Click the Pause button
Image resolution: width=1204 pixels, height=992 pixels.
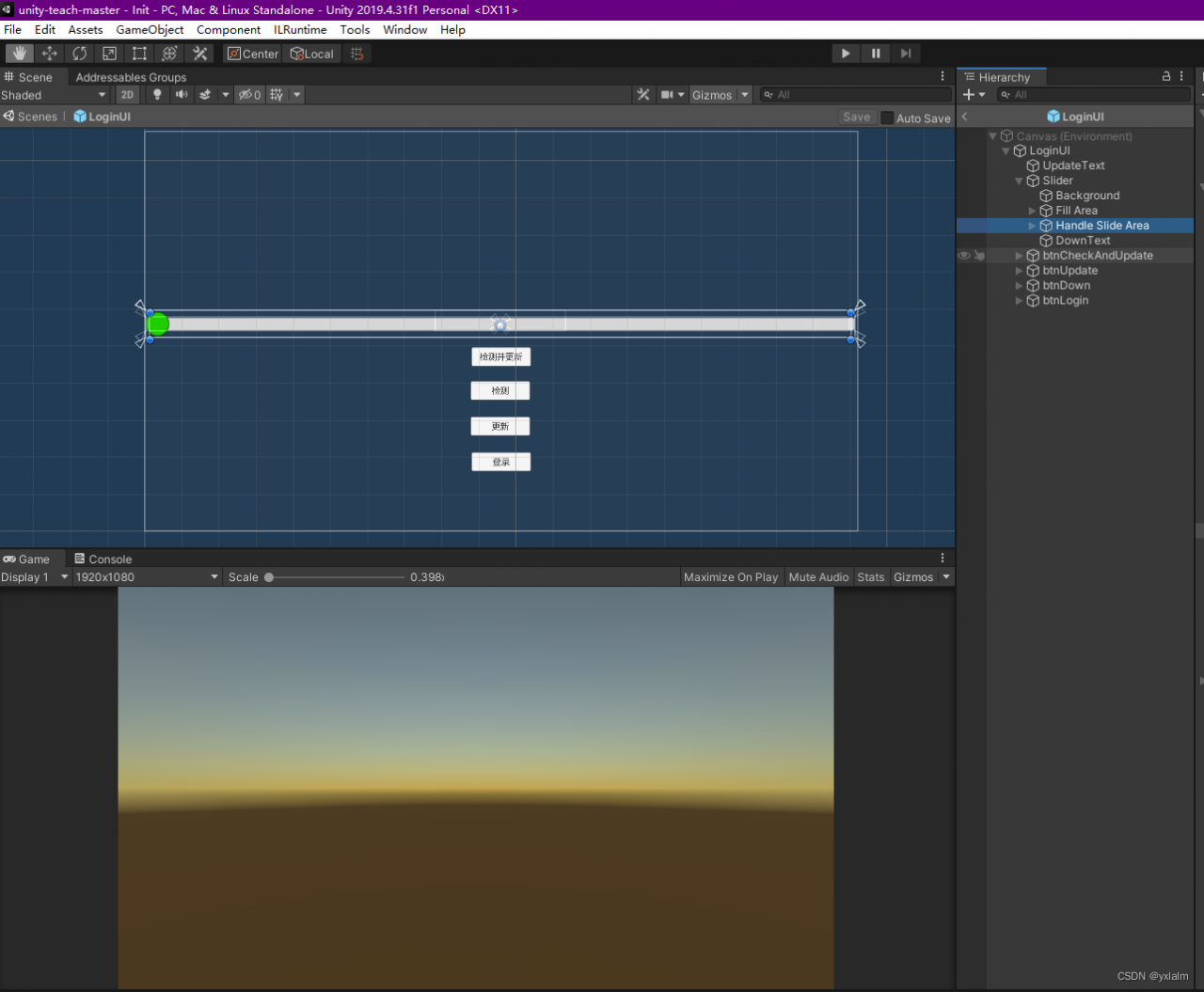(x=876, y=54)
